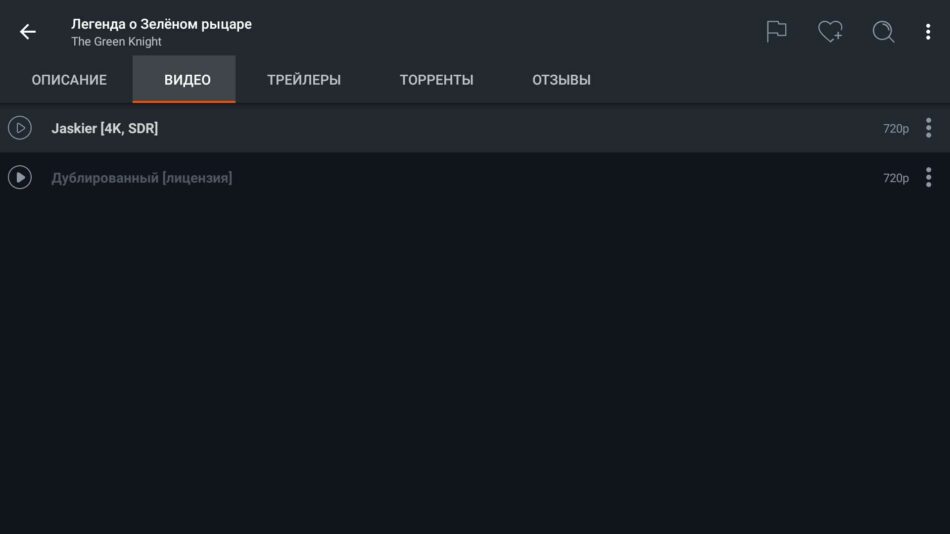Screen dimensions: 950x534
Task: Click the subtitle The Green Knight
Action: [116, 42]
